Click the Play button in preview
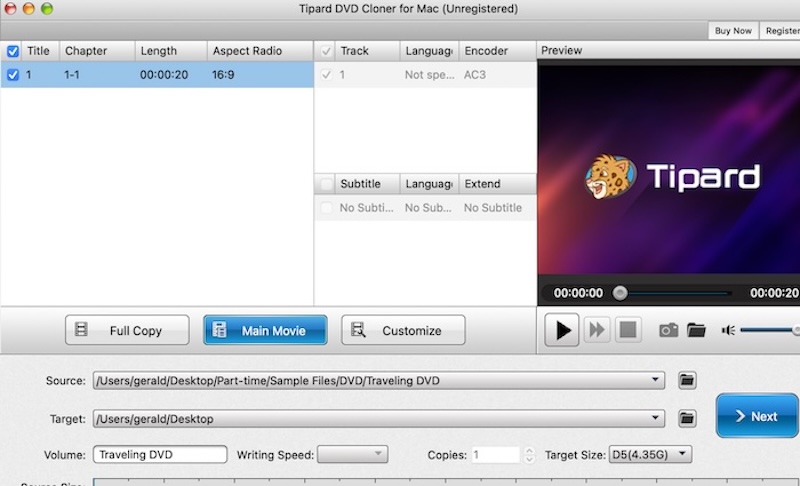This screenshot has width=800, height=486. (x=562, y=330)
